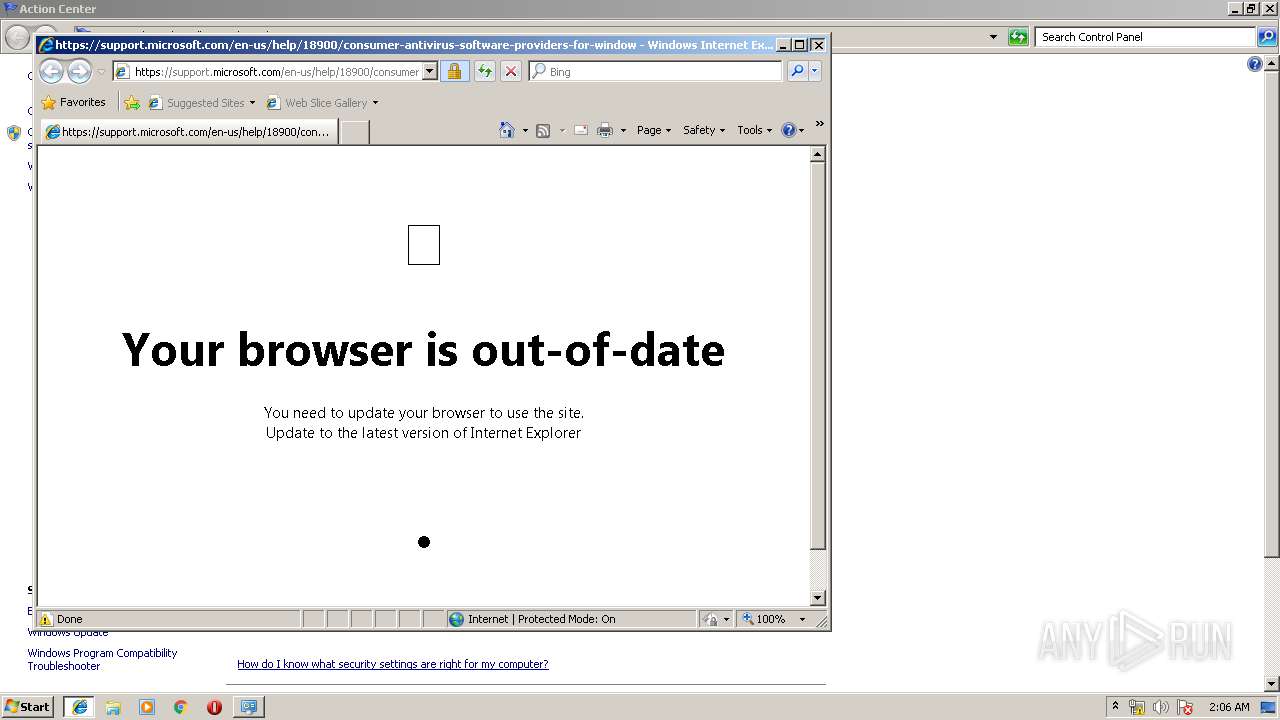Open Windows Explorer folder taskbar icon
Viewport: 1280px width, 720px height.
(x=113, y=707)
